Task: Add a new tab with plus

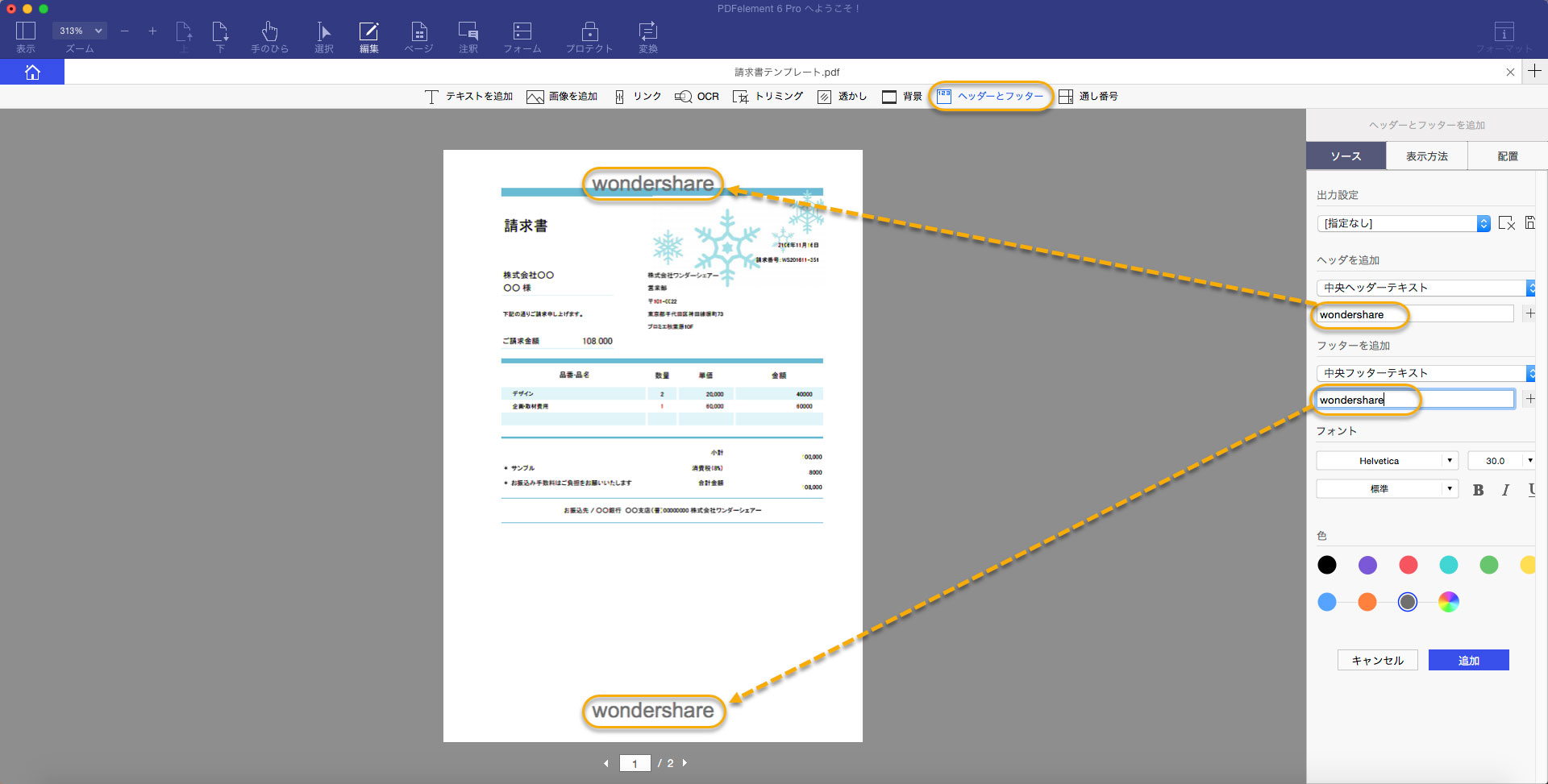Action: click(x=1534, y=71)
